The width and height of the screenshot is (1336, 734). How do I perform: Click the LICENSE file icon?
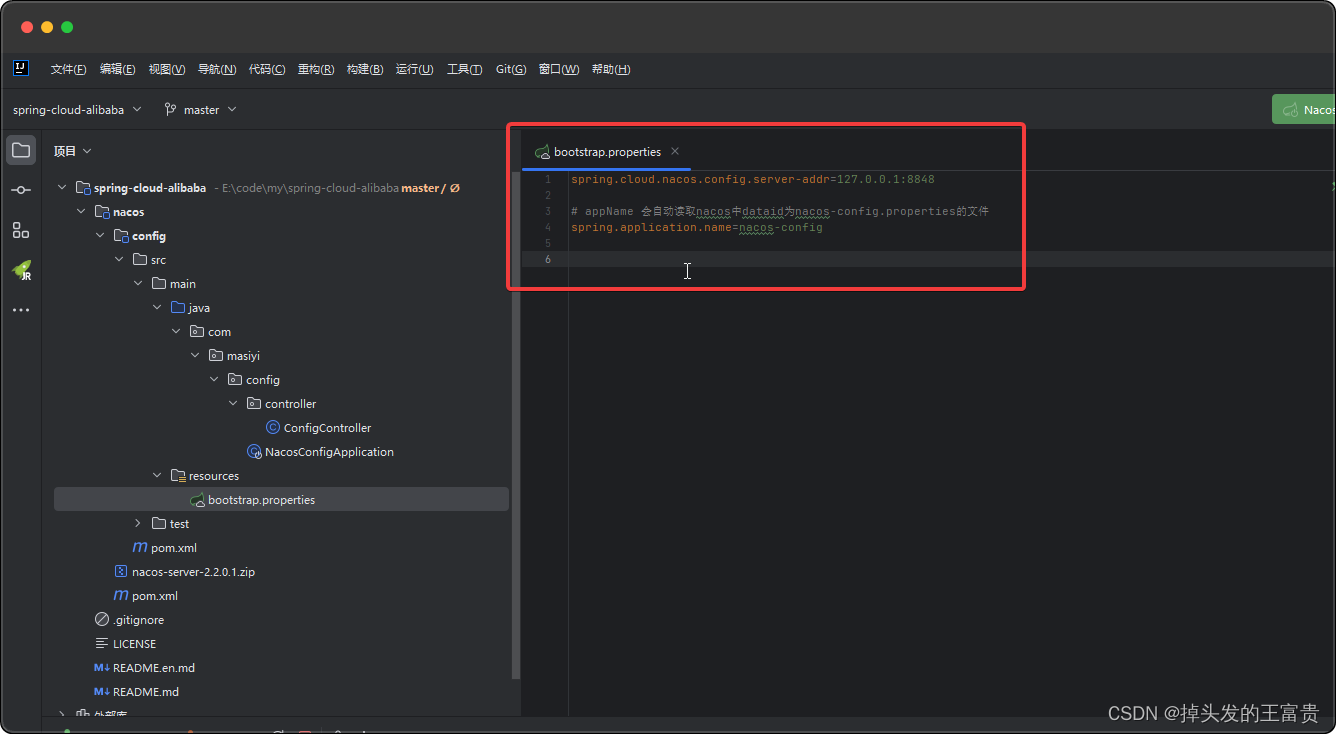(x=102, y=643)
